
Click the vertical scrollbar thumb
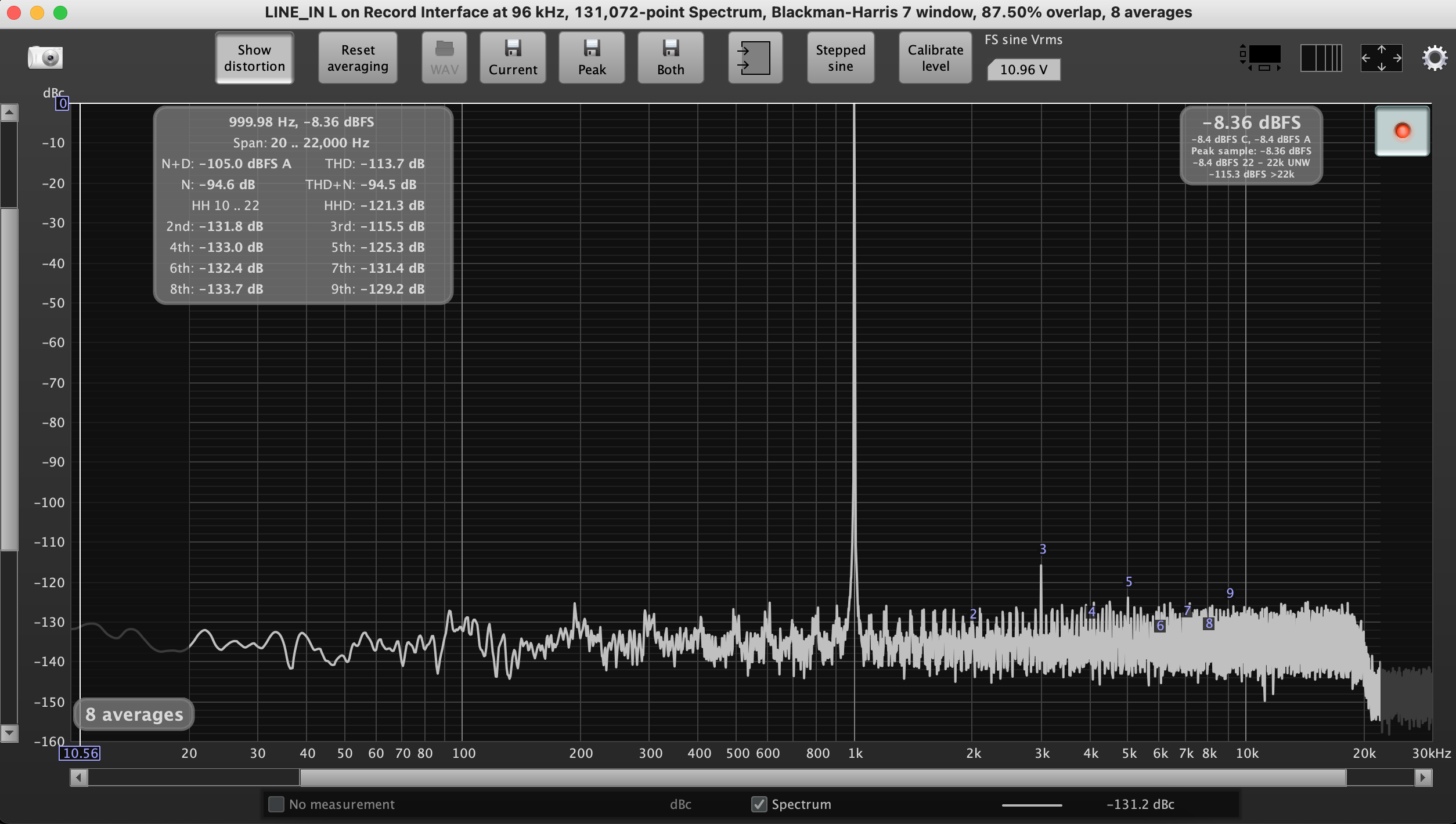pyautogui.click(x=9, y=379)
